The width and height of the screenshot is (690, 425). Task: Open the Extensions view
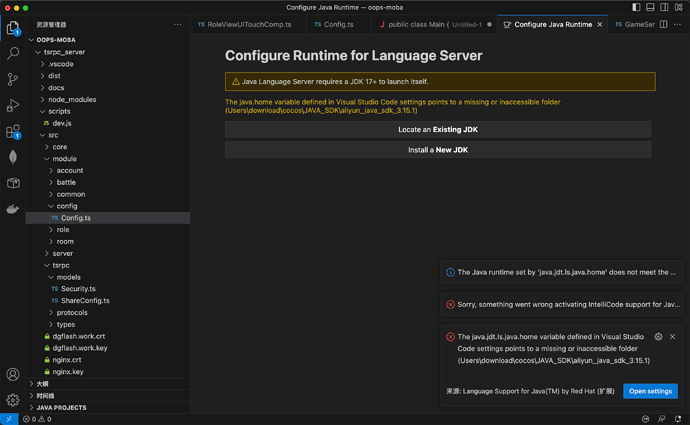coord(13,131)
